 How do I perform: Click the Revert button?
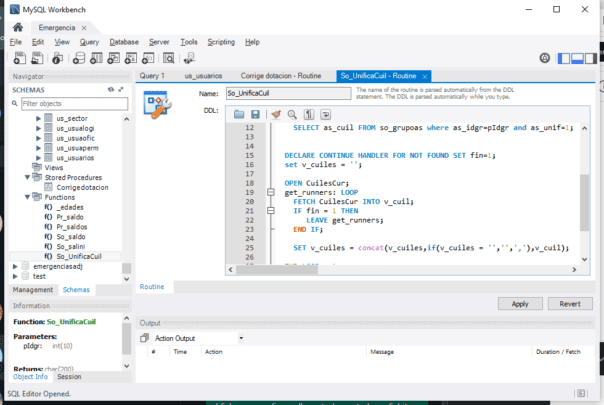click(569, 303)
